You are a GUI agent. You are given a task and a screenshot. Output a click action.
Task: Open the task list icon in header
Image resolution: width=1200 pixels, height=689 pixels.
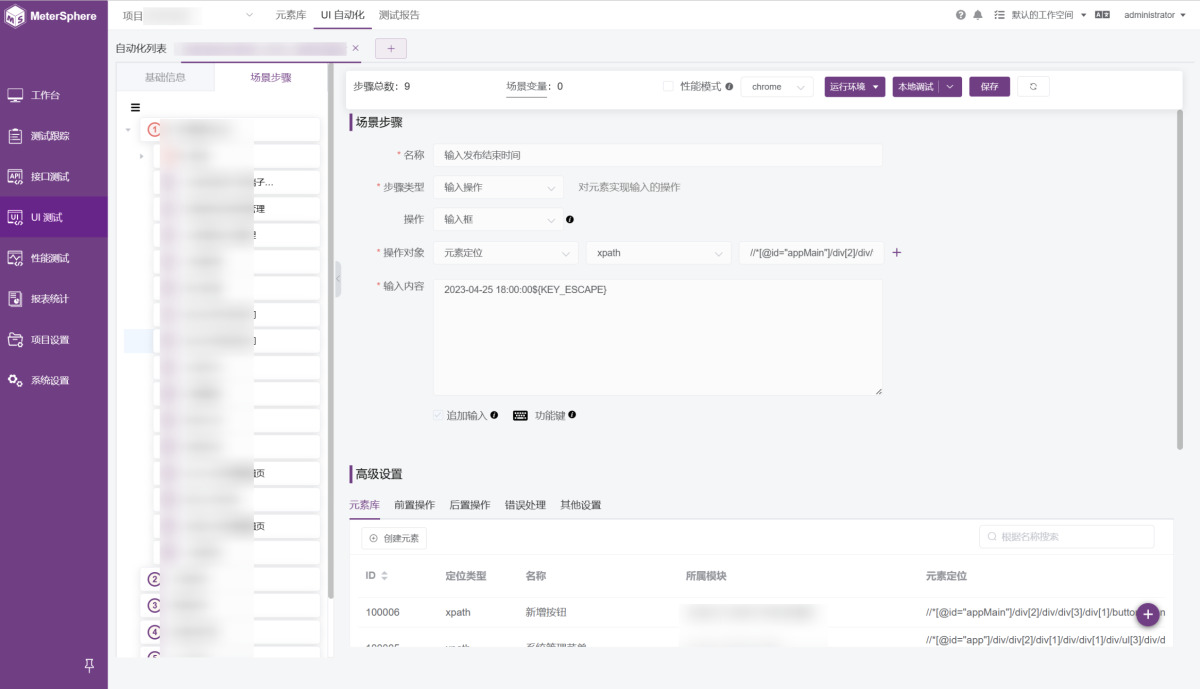click(x=999, y=15)
